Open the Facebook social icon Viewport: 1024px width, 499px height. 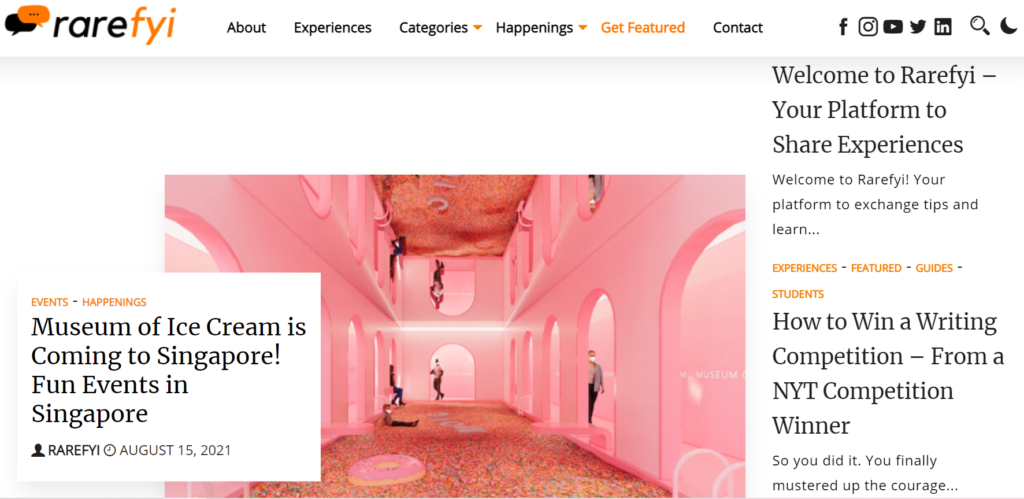coord(843,27)
